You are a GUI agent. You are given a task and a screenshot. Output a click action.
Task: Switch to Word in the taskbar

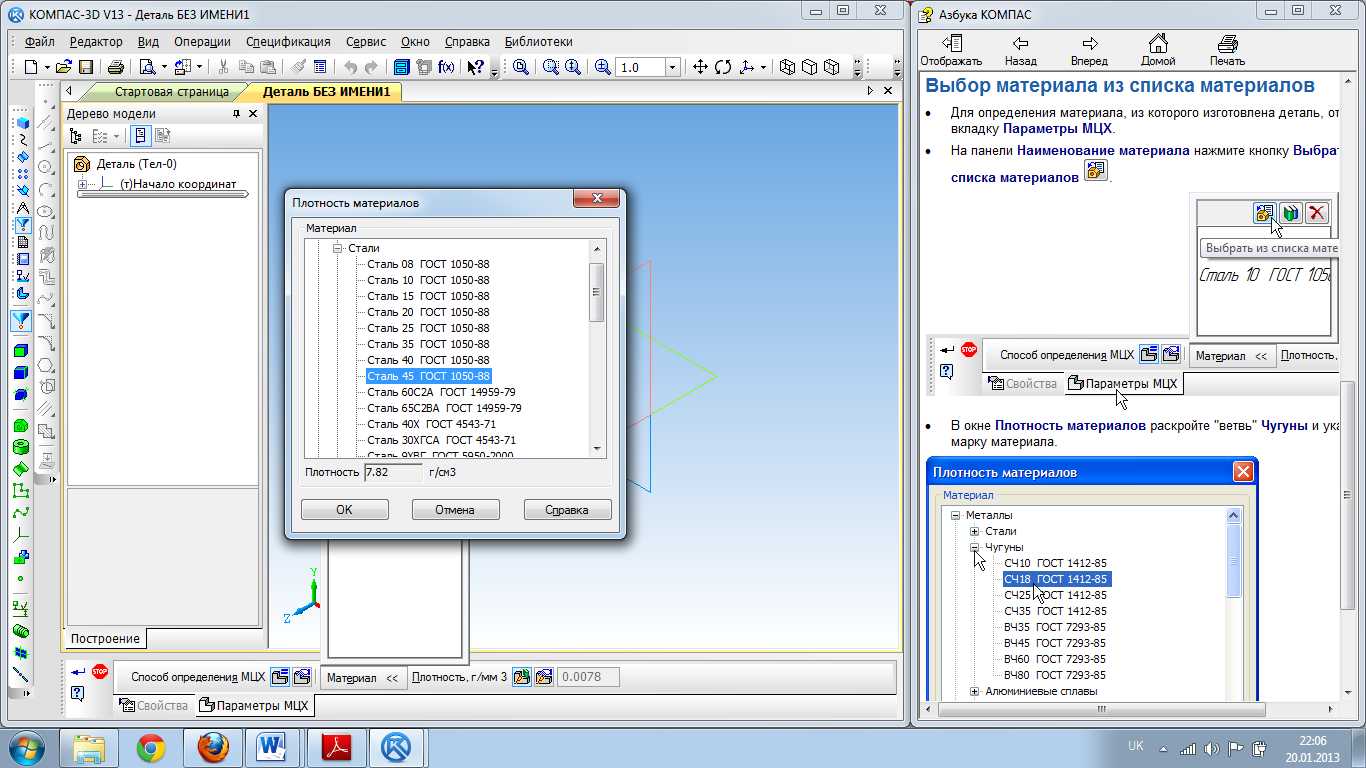272,747
